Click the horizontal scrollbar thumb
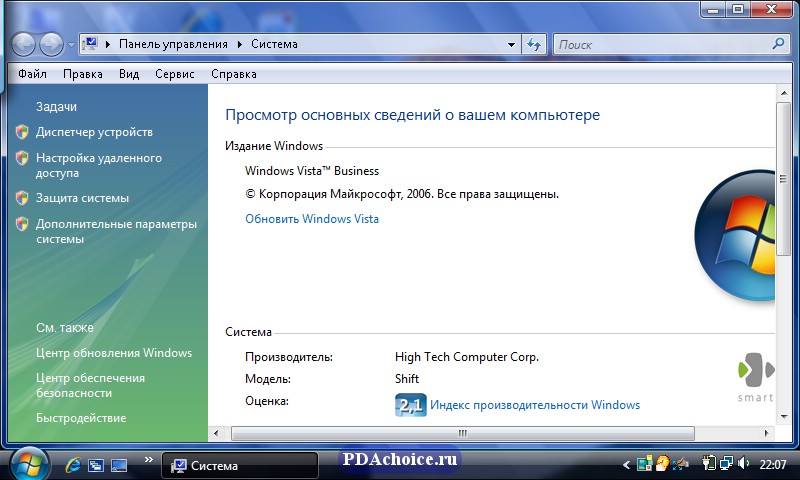This screenshot has width=800, height=480. [462, 433]
